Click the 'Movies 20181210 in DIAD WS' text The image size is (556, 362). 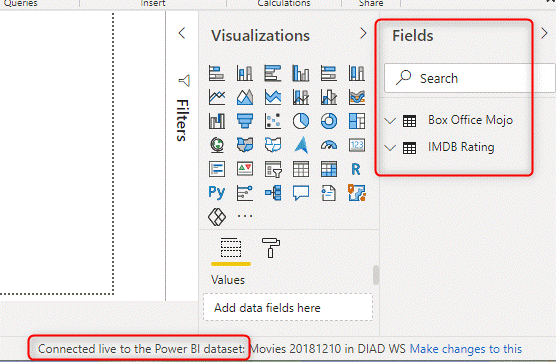coord(328,349)
